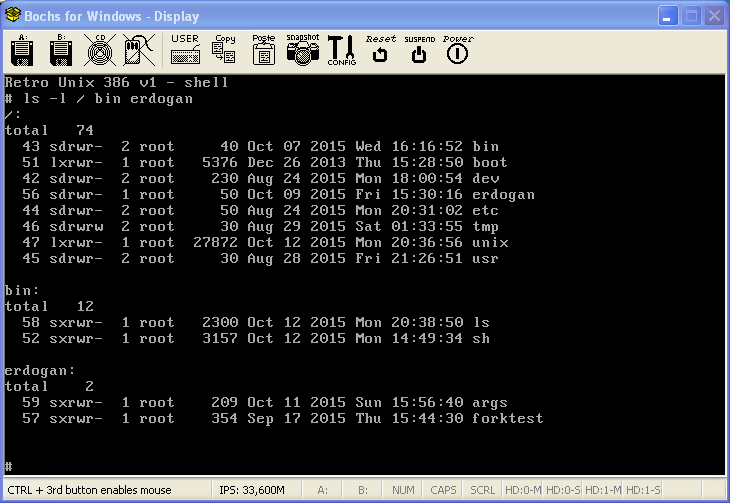Click the NUM indicator in status bar
Viewport: 730px width, 503px height.
tap(403, 490)
